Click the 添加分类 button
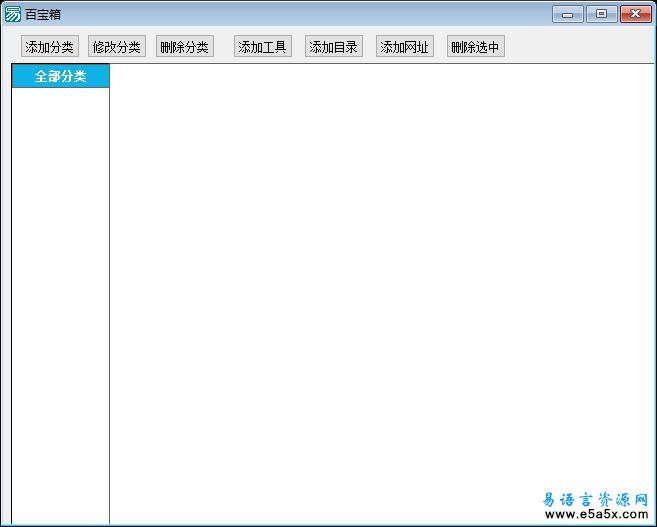Viewport: 657px width, 527px height. pyautogui.click(x=50, y=47)
